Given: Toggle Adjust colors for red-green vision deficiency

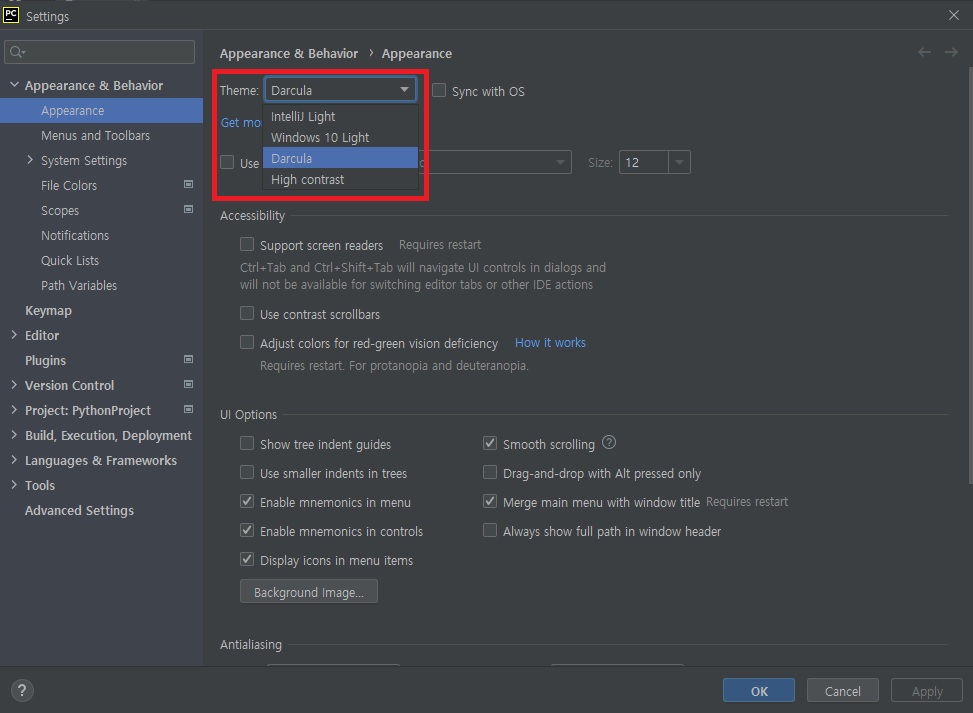Looking at the screenshot, I should [247, 343].
